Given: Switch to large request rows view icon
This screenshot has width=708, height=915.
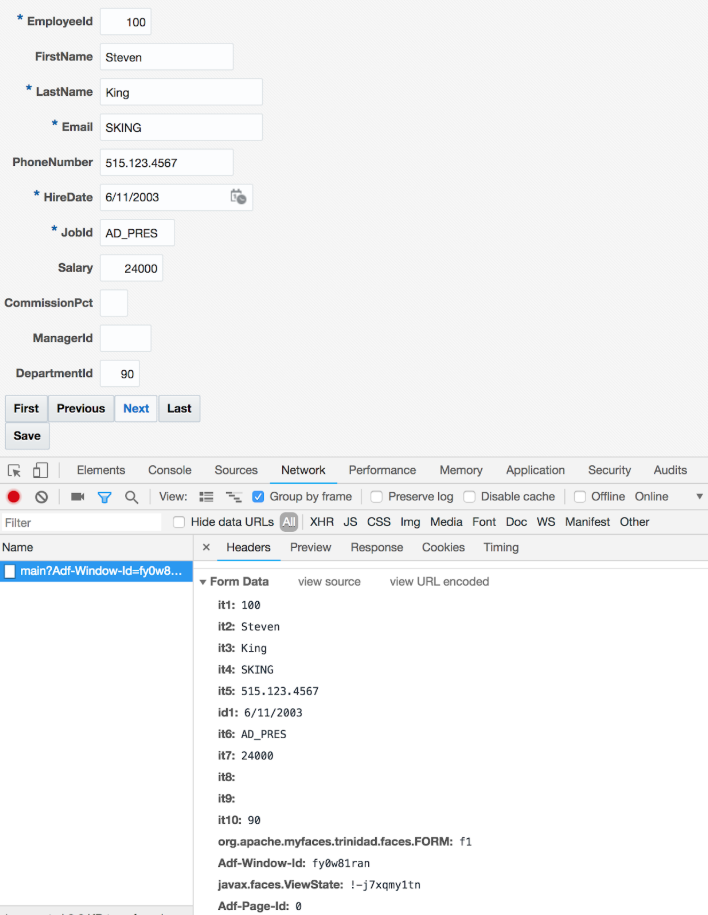Looking at the screenshot, I should point(207,497).
